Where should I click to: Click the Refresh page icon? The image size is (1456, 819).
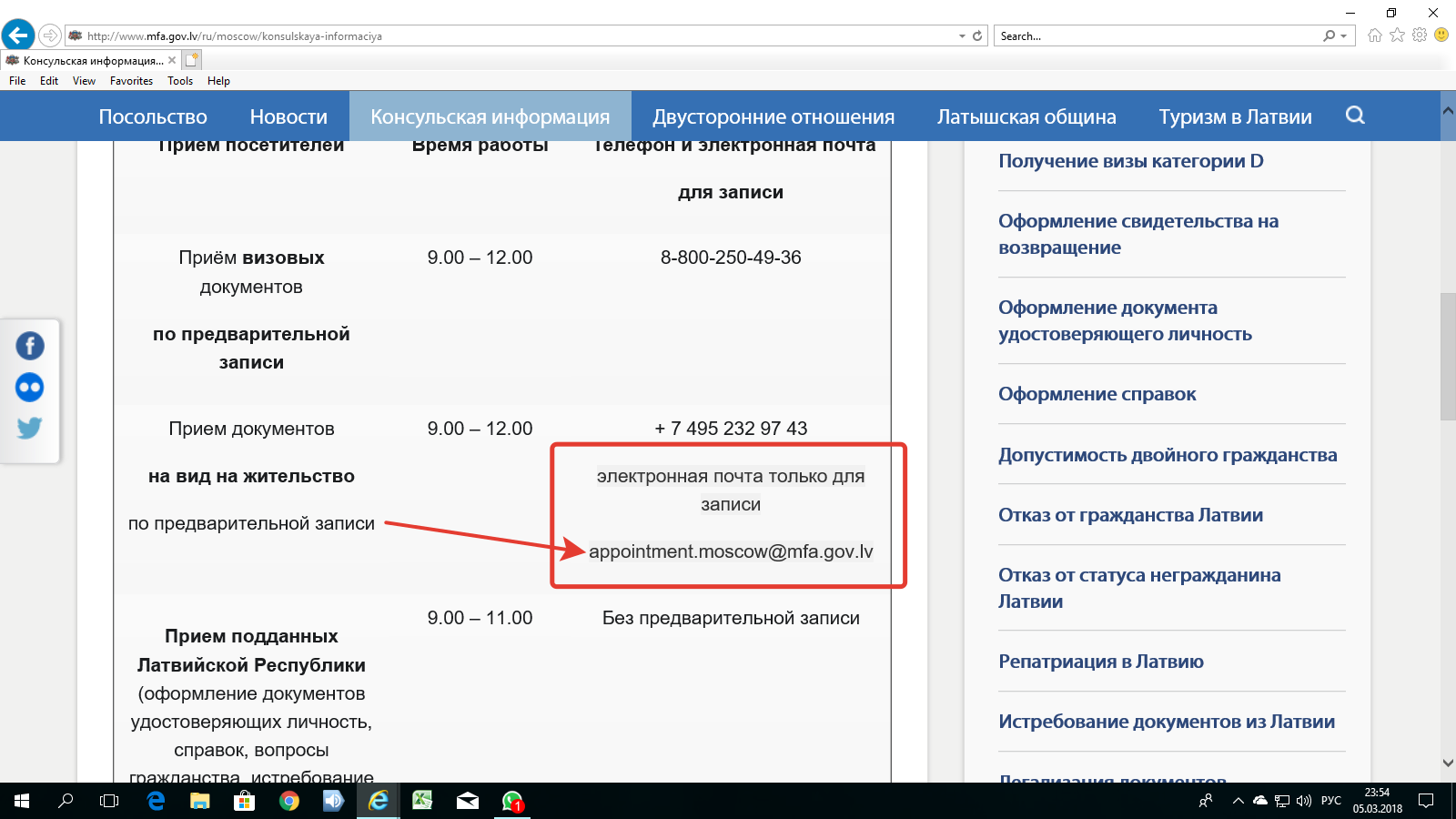(977, 36)
